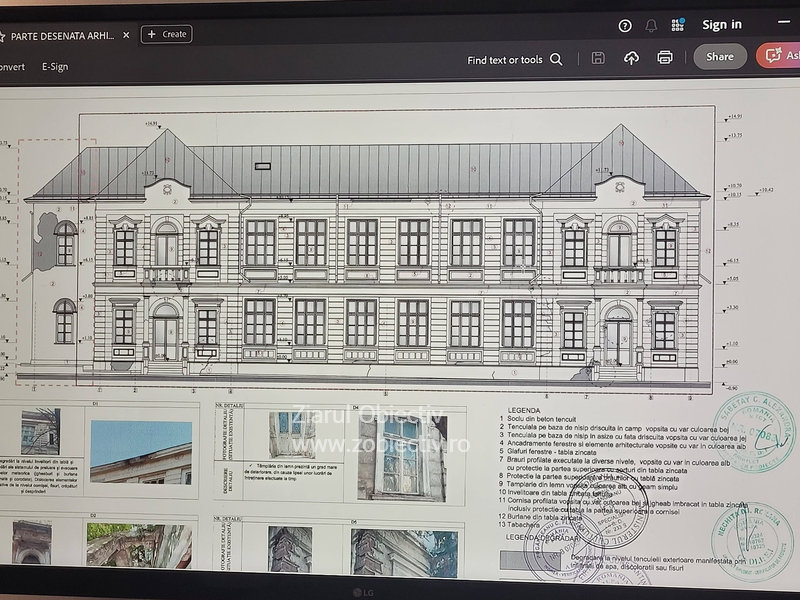Open the Help question mark icon
The image size is (800, 600).
pos(625,26)
